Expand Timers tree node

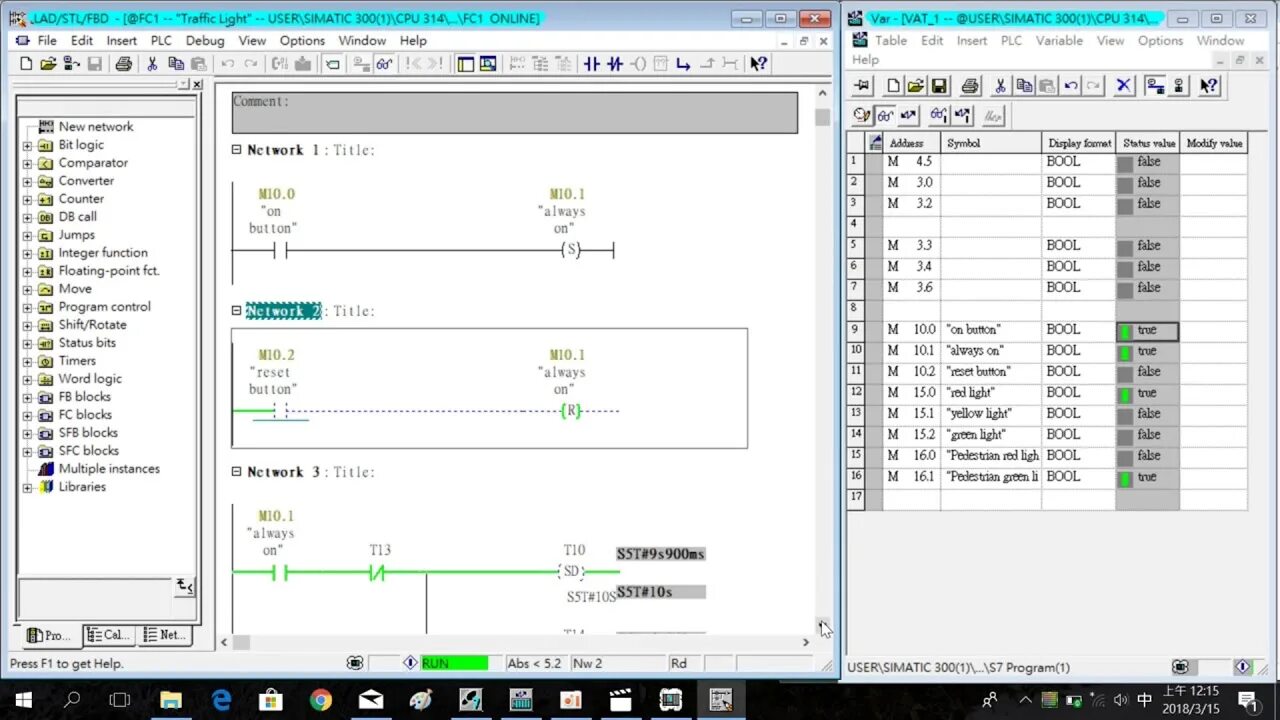pyautogui.click(x=27, y=361)
